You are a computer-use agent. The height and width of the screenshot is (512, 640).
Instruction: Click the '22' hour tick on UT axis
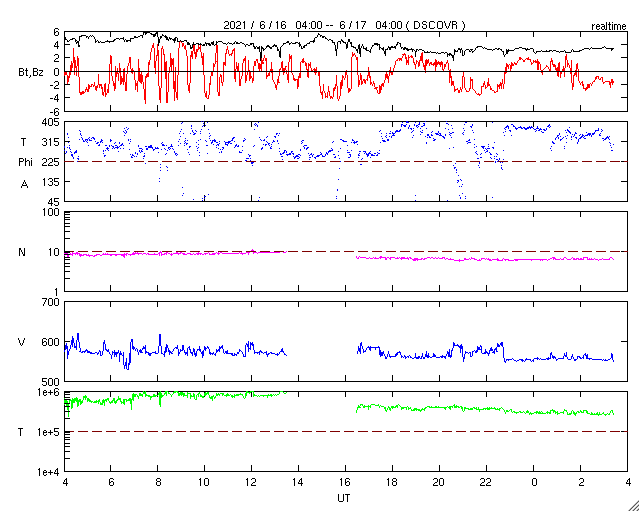point(486,482)
